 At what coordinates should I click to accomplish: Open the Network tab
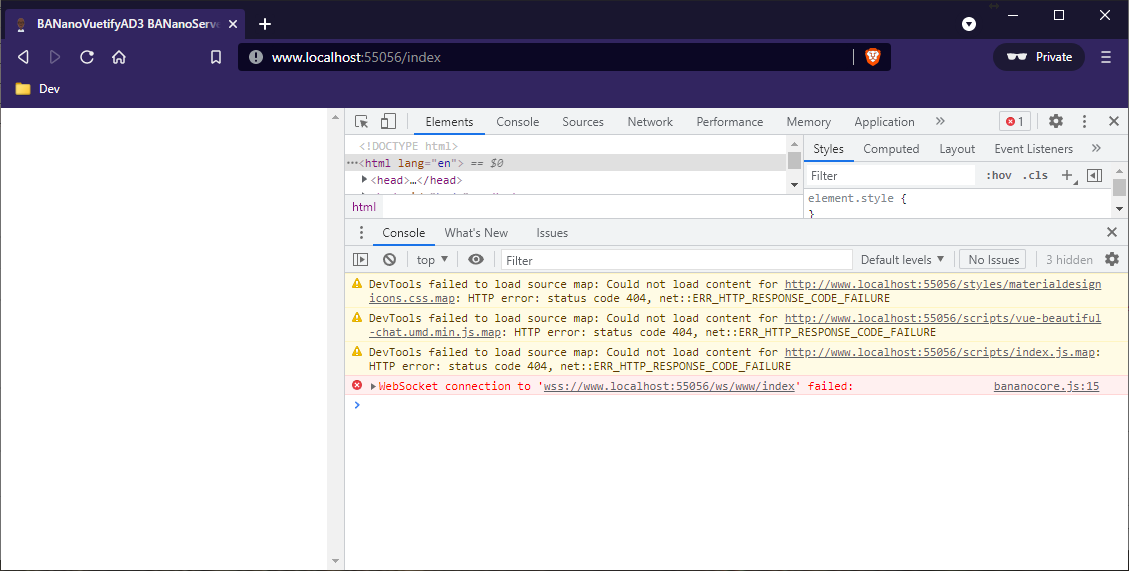coord(650,122)
